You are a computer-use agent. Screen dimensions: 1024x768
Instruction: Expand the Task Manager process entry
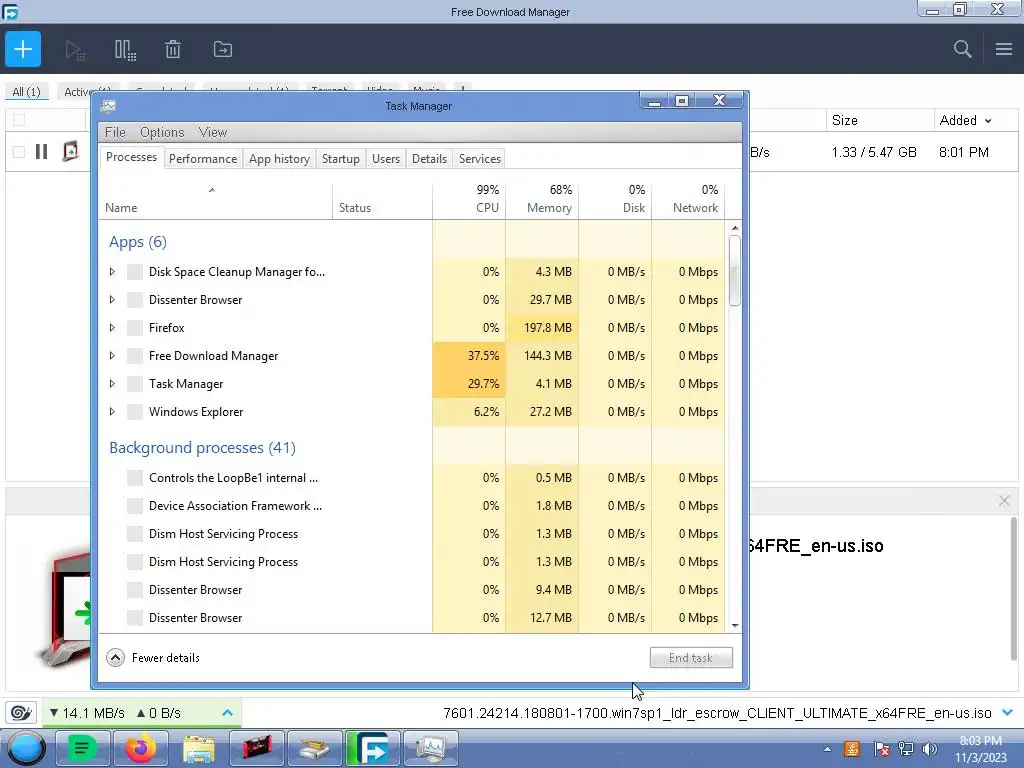pos(112,384)
